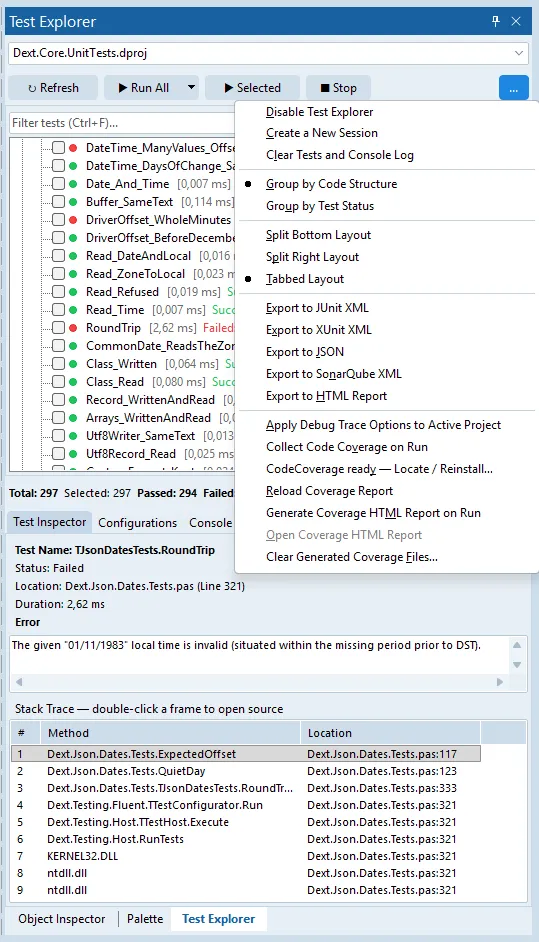Click the green status dot of Utf8Writer_SameText
This screenshot has height=942, width=539.
pyautogui.click(x=73, y=436)
